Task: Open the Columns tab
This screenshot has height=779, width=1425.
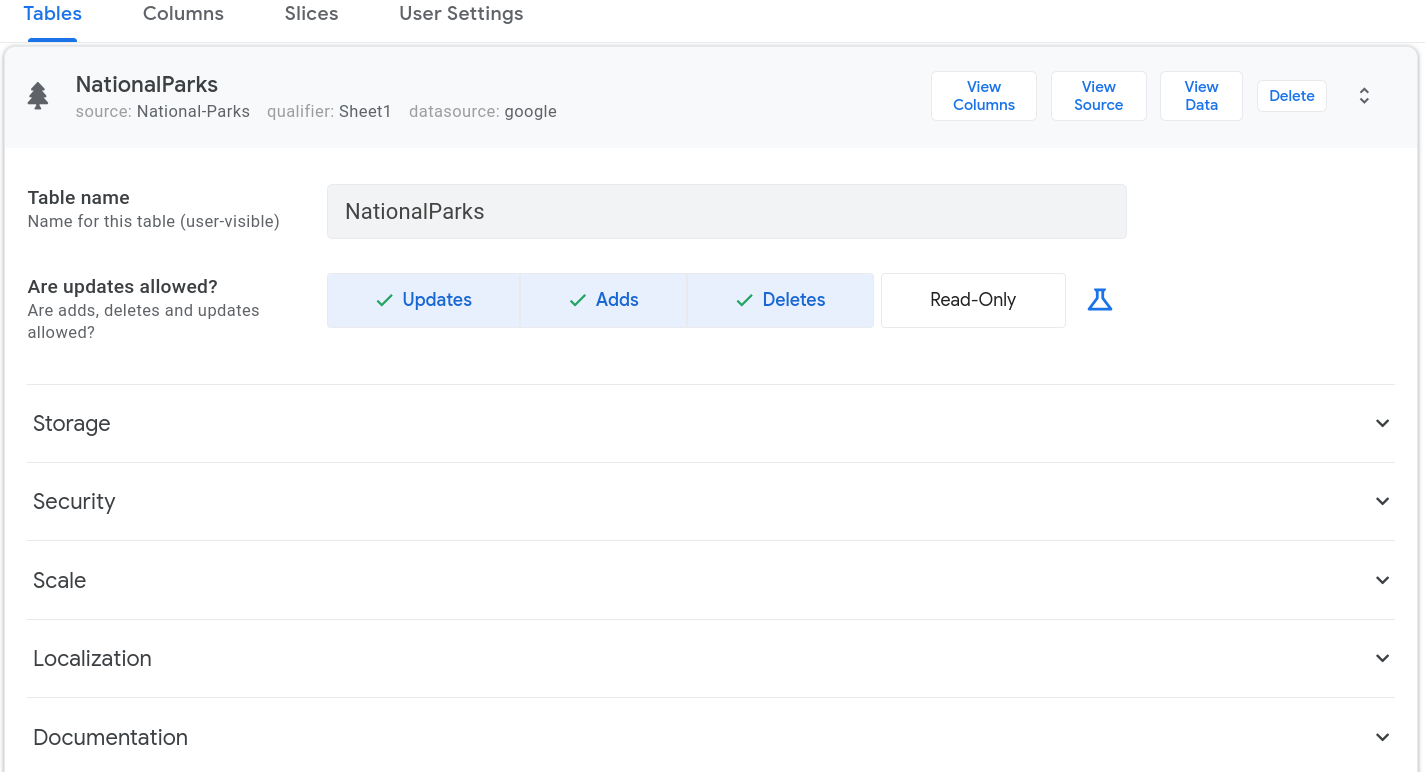Action: coord(183,14)
